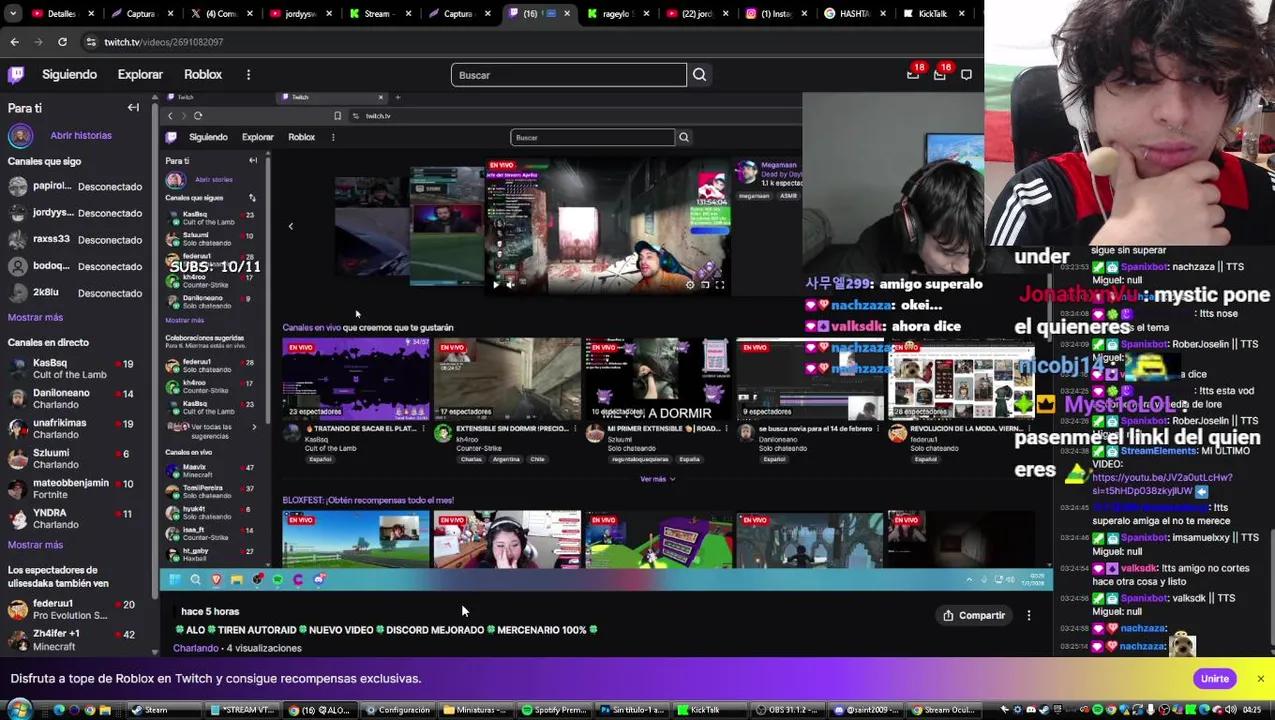The height and width of the screenshot is (720, 1275).
Task: Open the Charlando category link
Action: pyautogui.click(x=196, y=648)
